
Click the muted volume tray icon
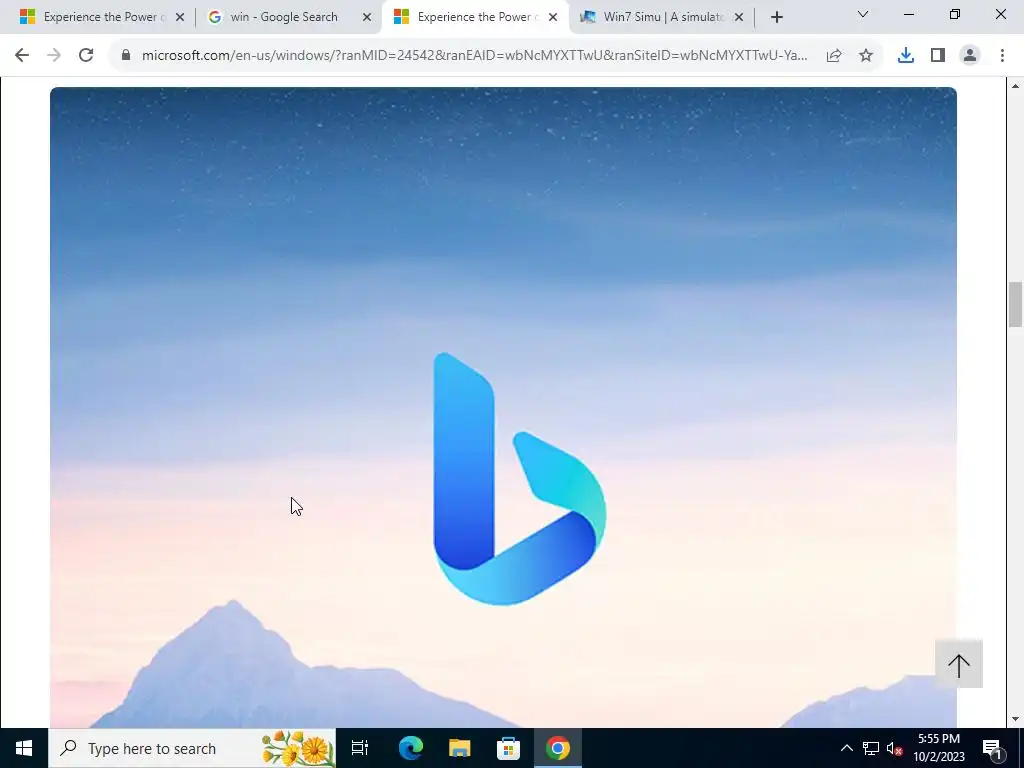click(x=895, y=748)
